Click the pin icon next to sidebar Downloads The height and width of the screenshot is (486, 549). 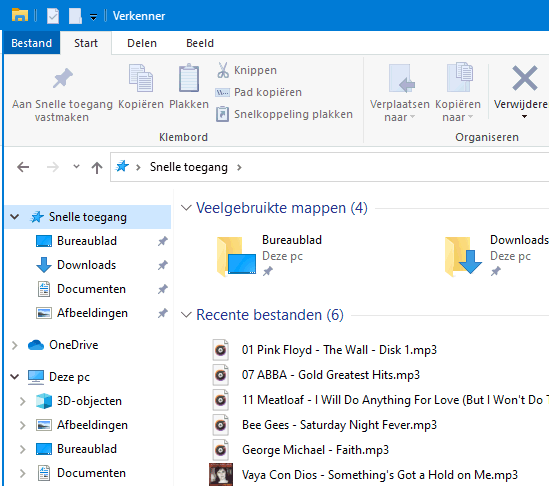162,265
